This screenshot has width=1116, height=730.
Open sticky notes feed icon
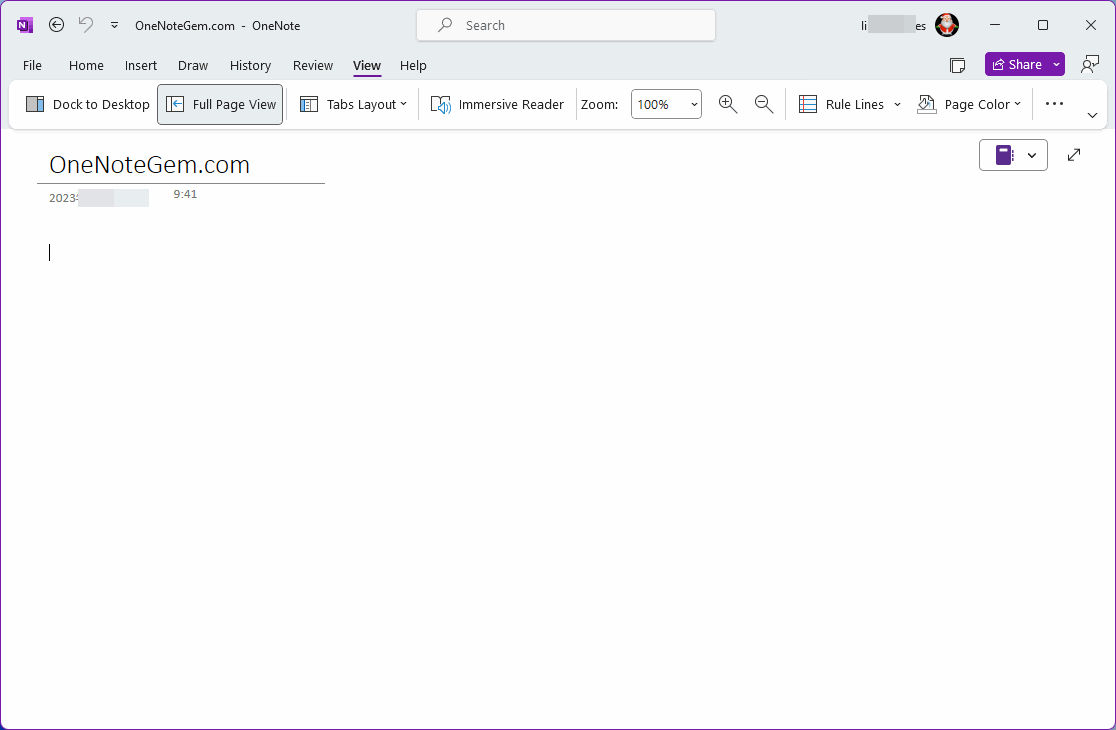click(x=957, y=65)
